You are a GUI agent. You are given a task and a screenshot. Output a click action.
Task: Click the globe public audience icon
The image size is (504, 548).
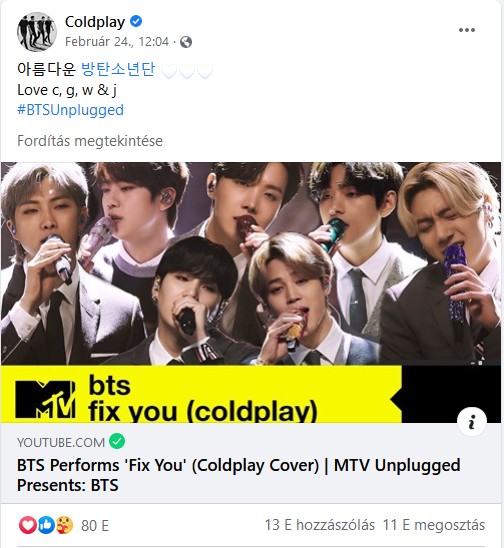pos(186,42)
